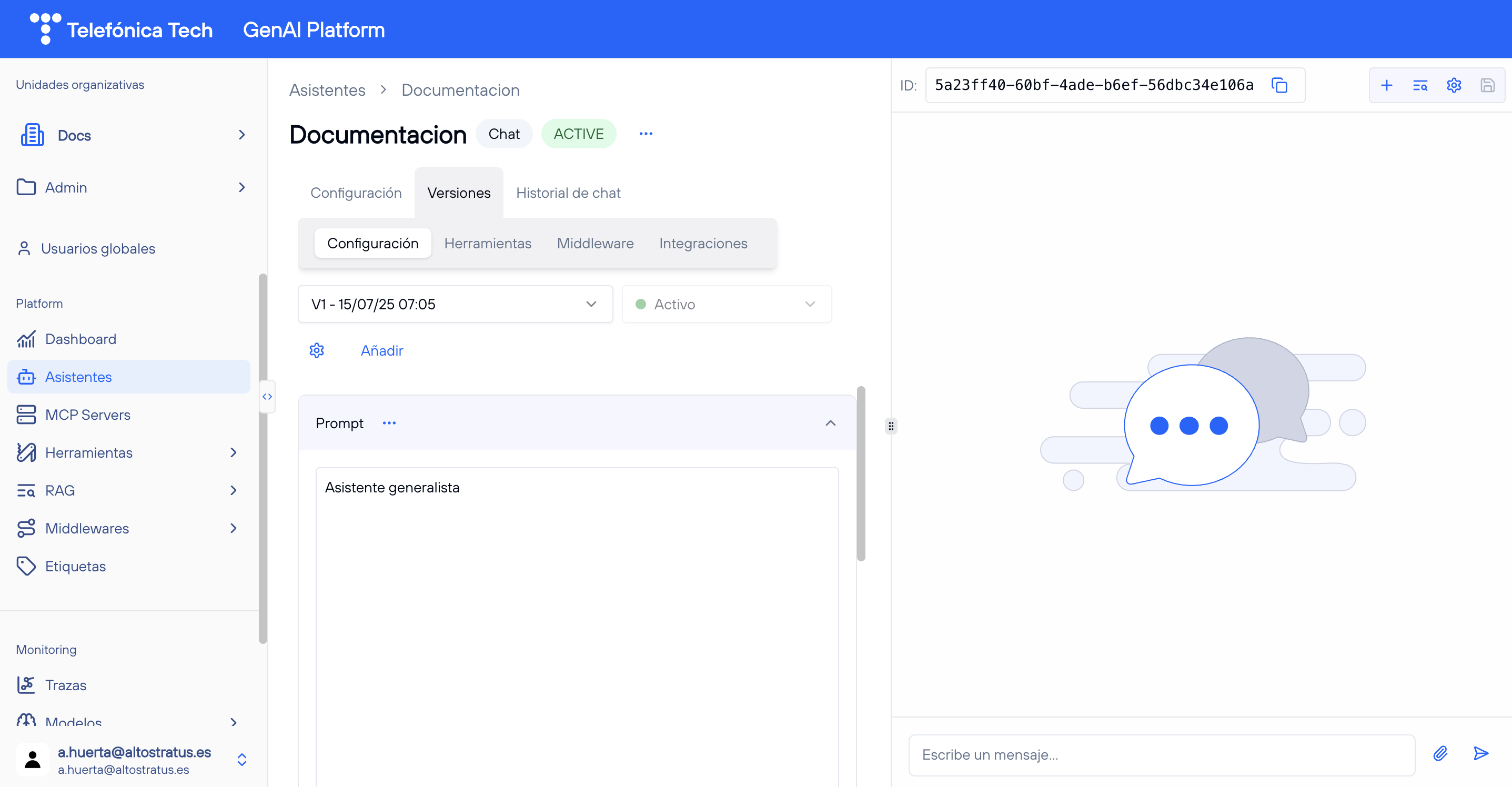Image resolution: width=1512 pixels, height=787 pixels.
Task: Click the Añadir link
Action: coord(381,350)
